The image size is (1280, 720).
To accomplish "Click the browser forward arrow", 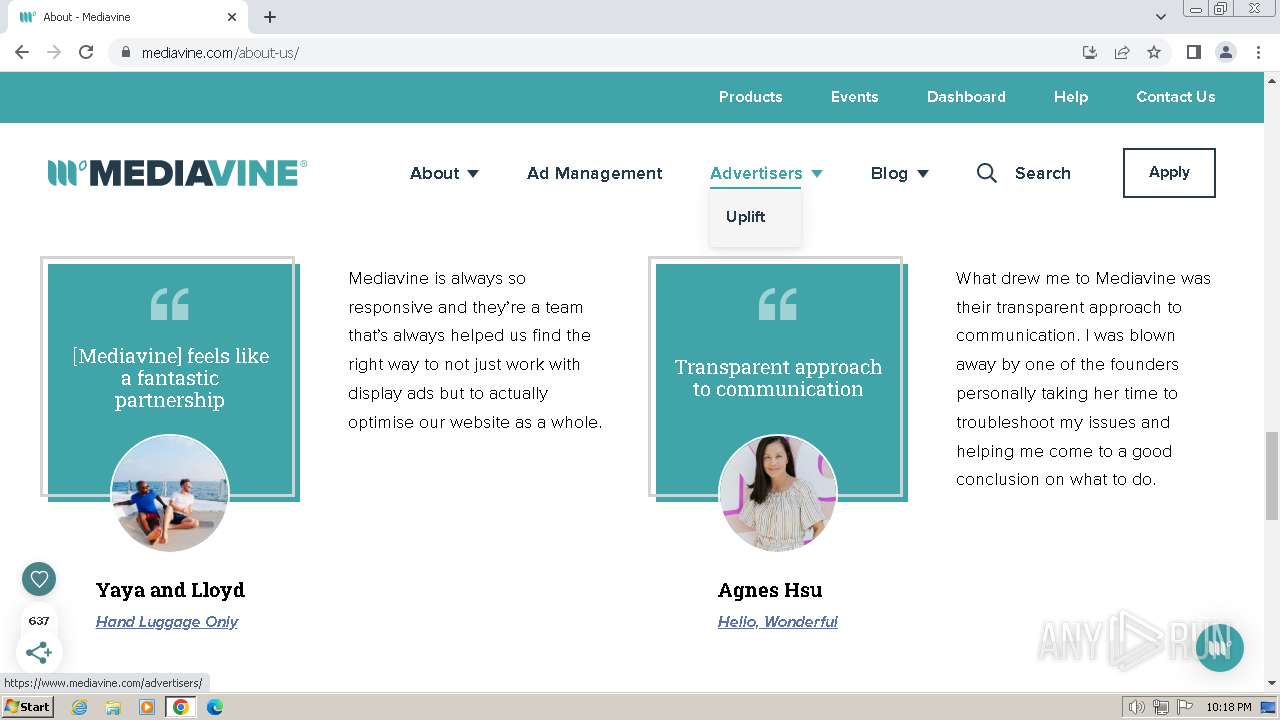I will click(x=54, y=52).
